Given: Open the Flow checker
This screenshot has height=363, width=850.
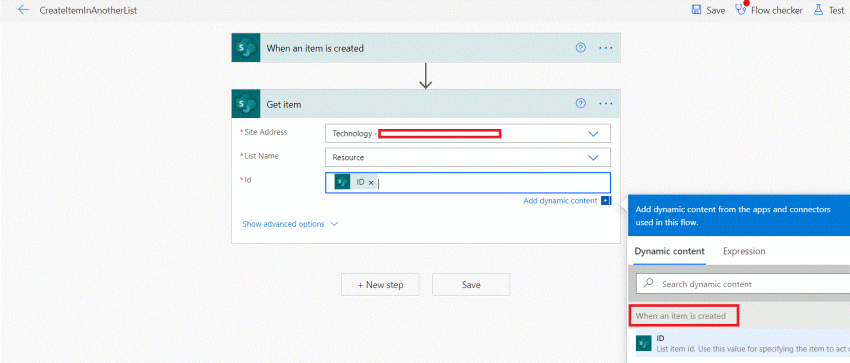Looking at the screenshot, I should (769, 10).
